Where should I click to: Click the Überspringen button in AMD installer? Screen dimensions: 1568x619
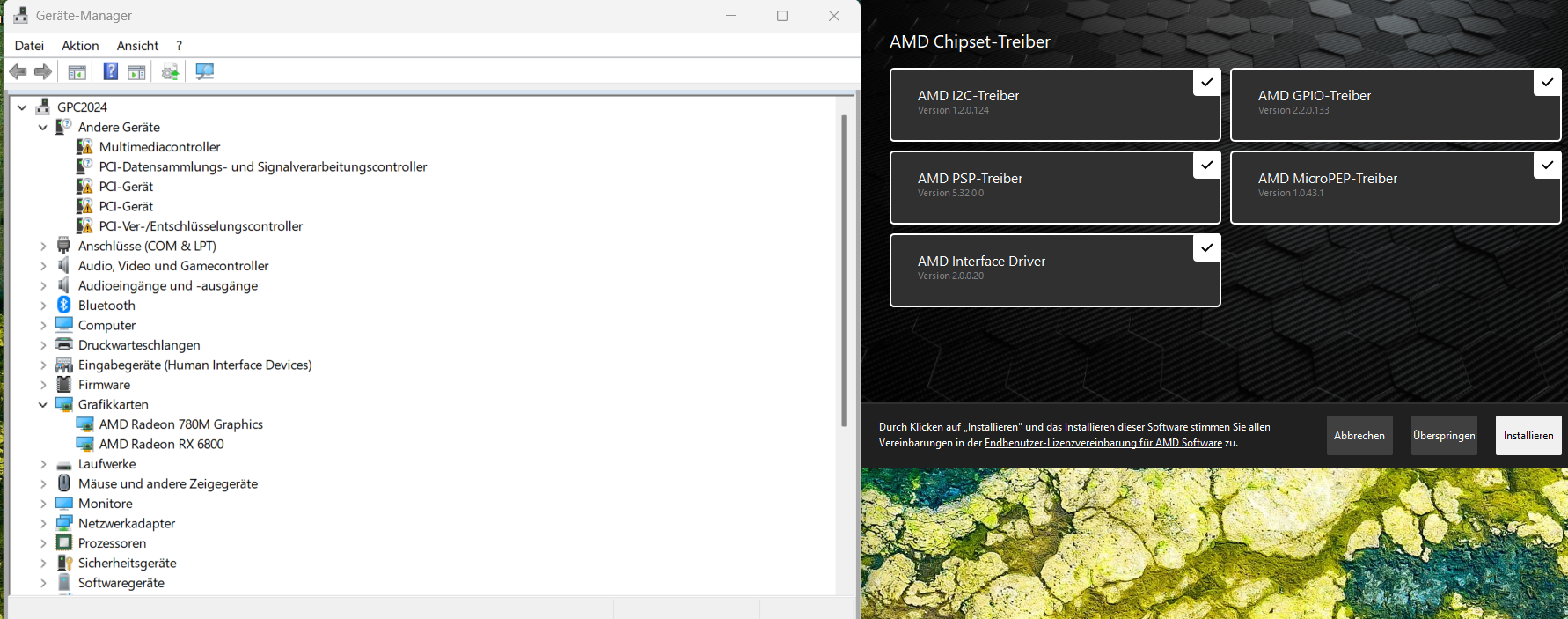1444,436
